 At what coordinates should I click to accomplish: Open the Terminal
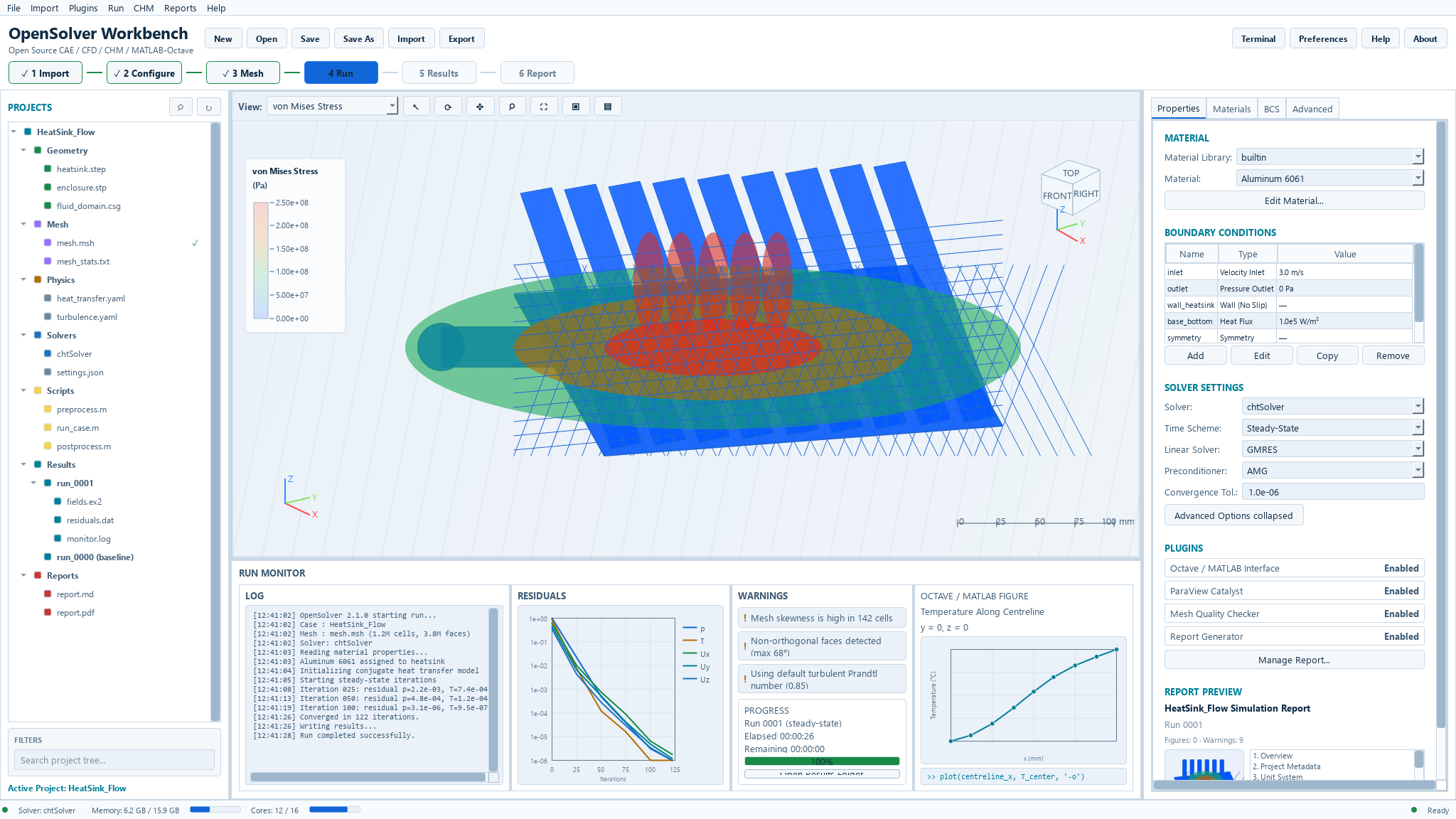(1258, 39)
